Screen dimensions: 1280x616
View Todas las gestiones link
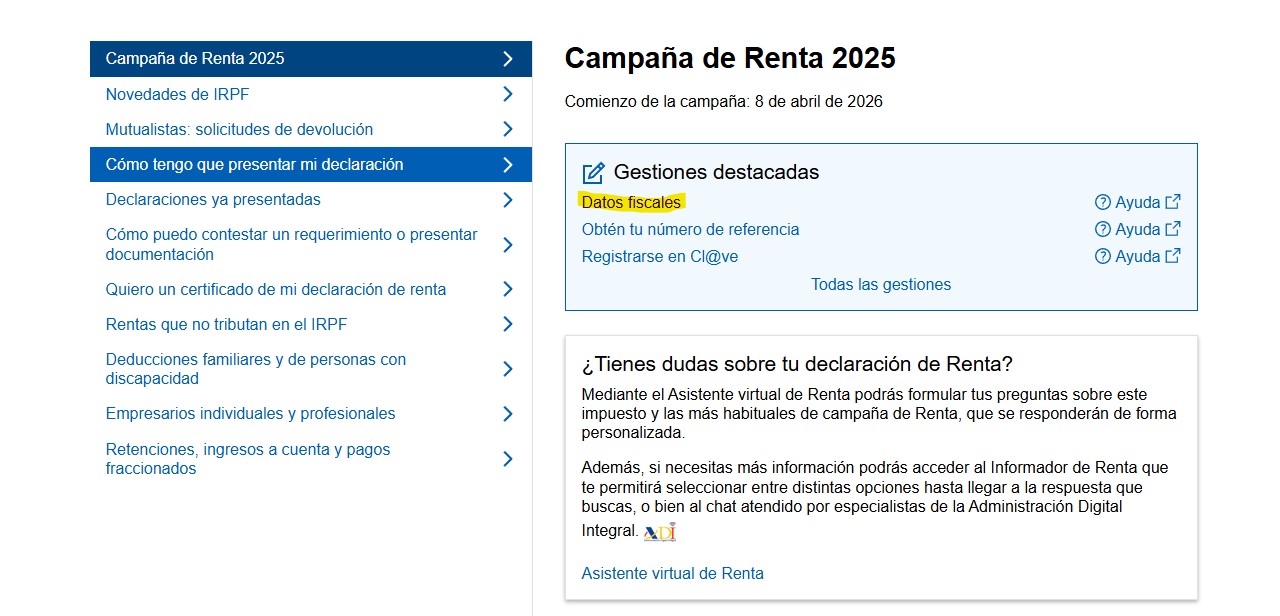(881, 284)
